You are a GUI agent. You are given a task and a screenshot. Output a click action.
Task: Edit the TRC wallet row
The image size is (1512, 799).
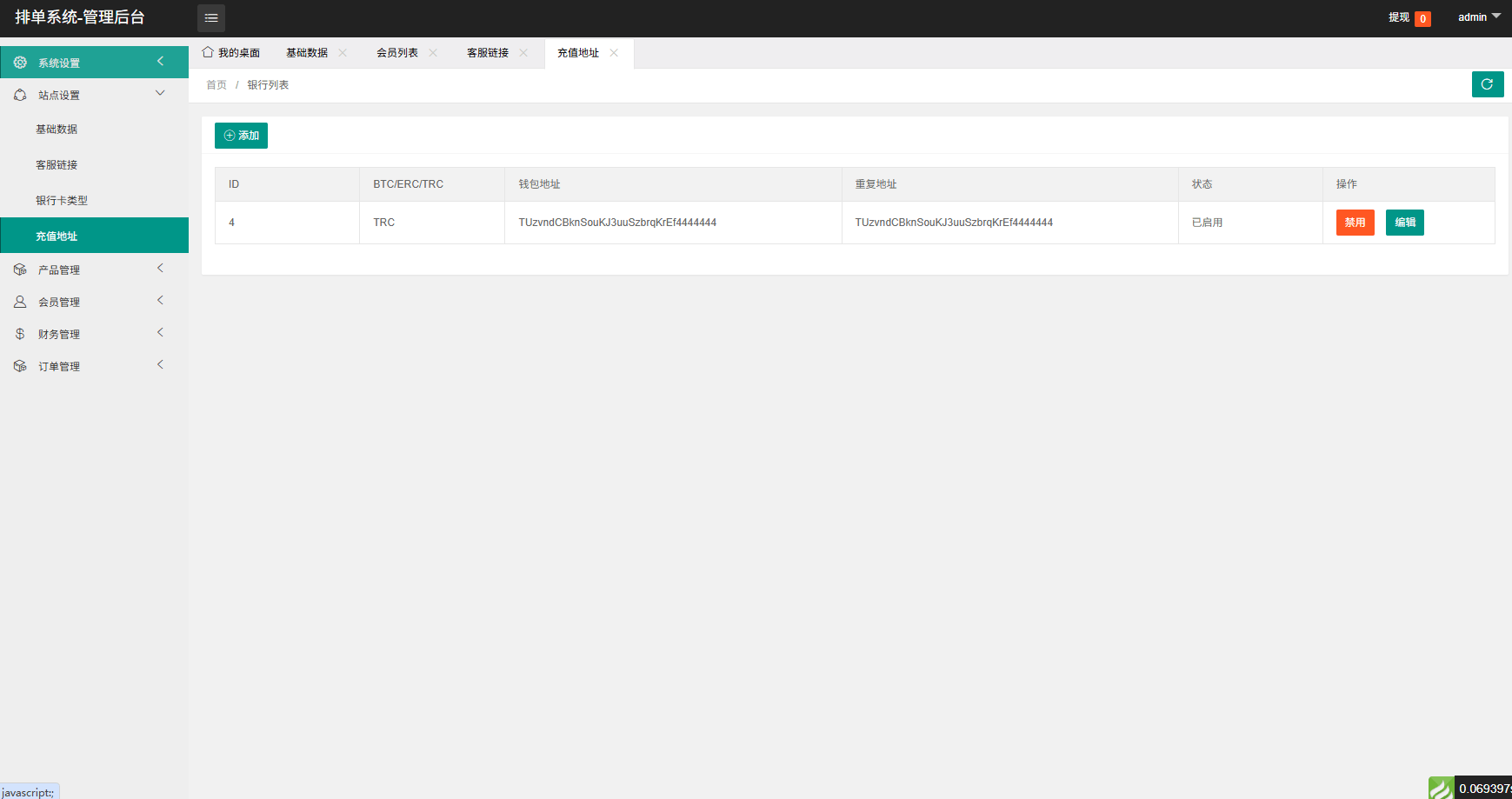point(1404,223)
